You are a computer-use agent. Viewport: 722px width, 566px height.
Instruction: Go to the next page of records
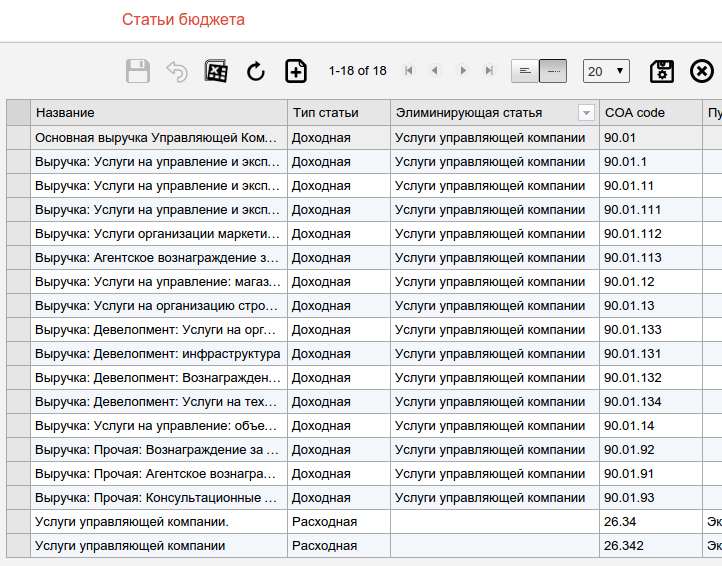(462, 71)
